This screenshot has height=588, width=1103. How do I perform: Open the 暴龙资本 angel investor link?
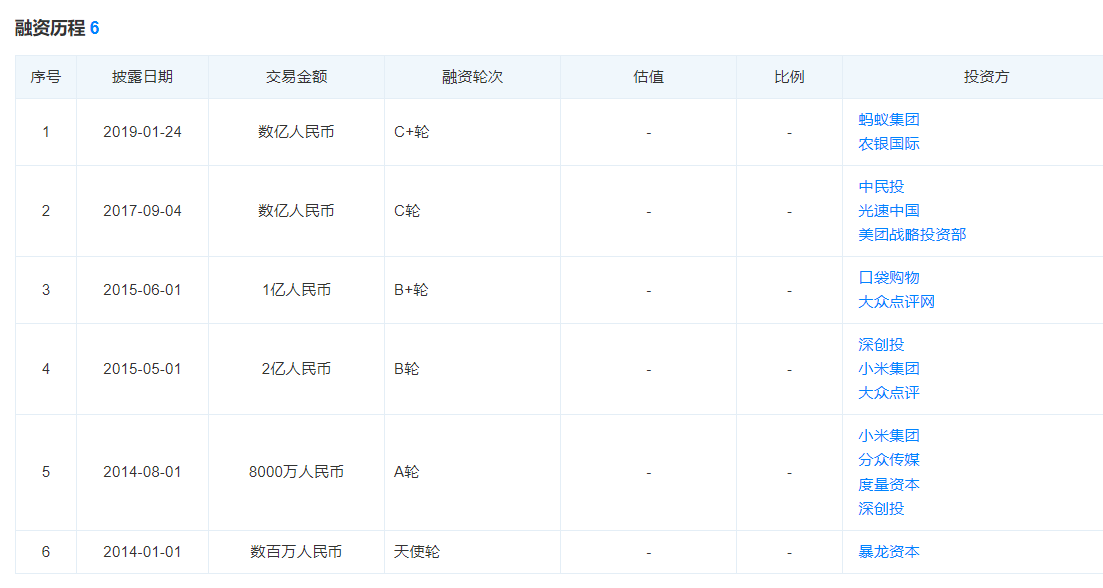coord(888,551)
